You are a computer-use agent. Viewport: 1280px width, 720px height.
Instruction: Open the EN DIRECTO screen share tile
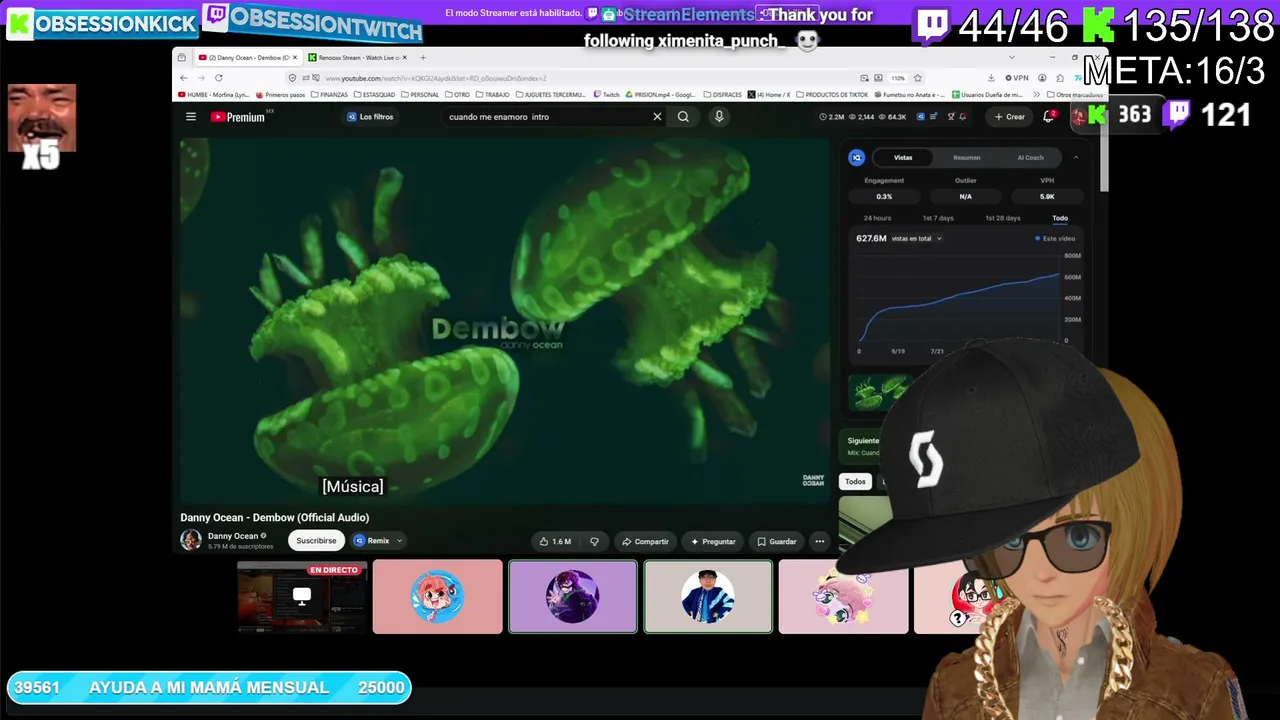(x=302, y=597)
